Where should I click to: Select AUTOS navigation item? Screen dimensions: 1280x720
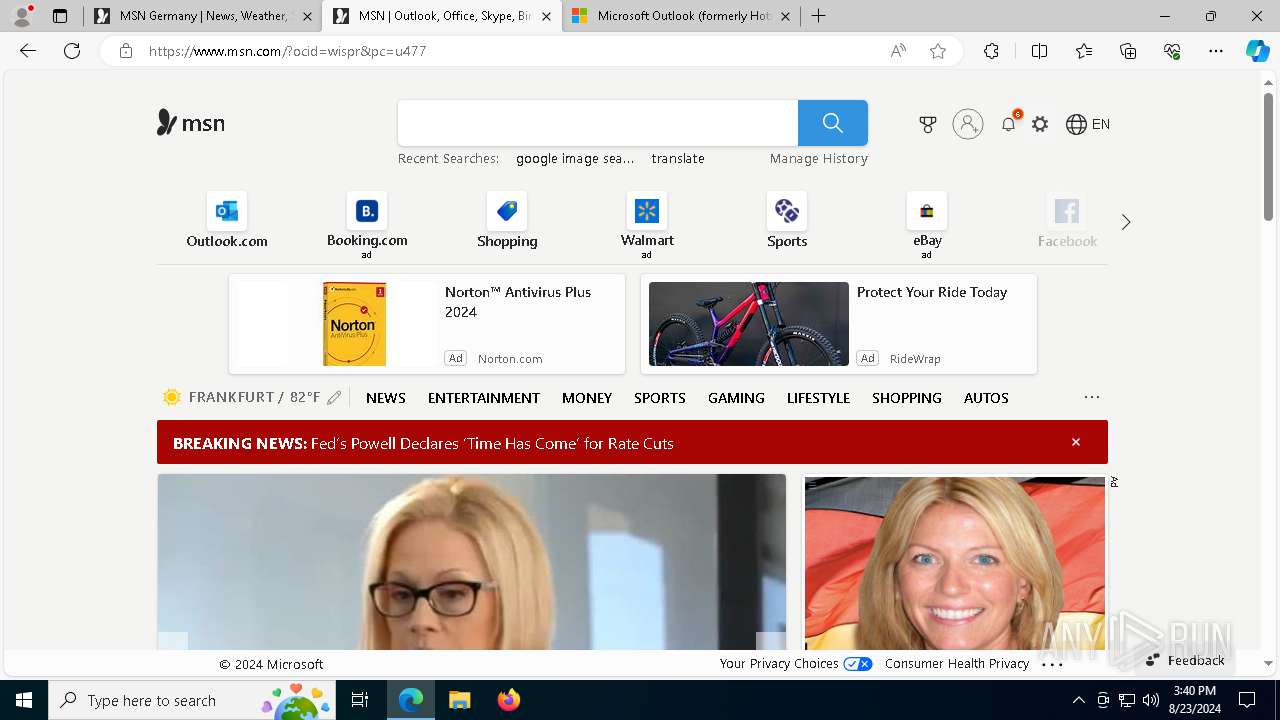point(986,398)
